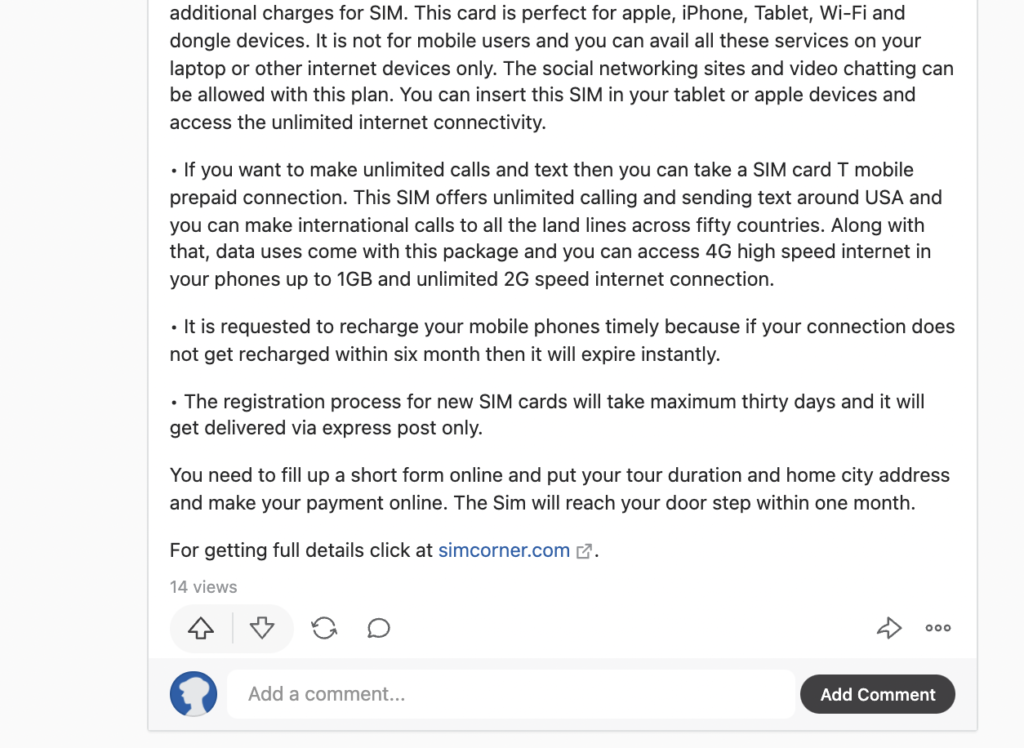Image resolution: width=1024 pixels, height=748 pixels.
Task: Click the 14 views count
Action: point(203,587)
